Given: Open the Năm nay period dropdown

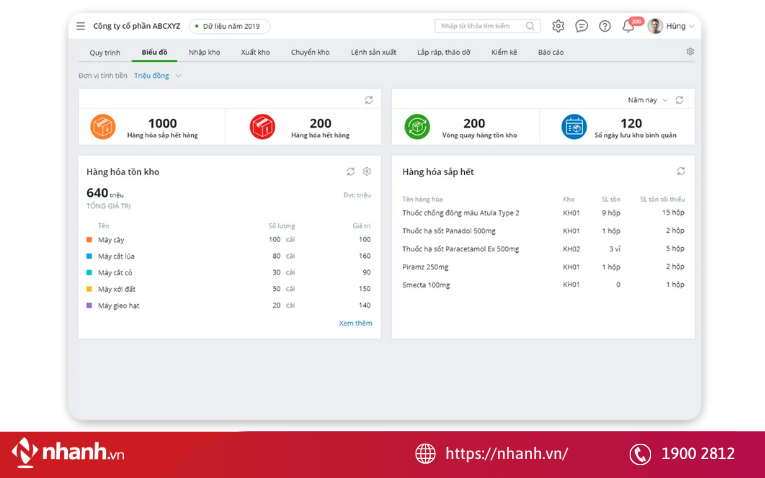Looking at the screenshot, I should (x=647, y=100).
